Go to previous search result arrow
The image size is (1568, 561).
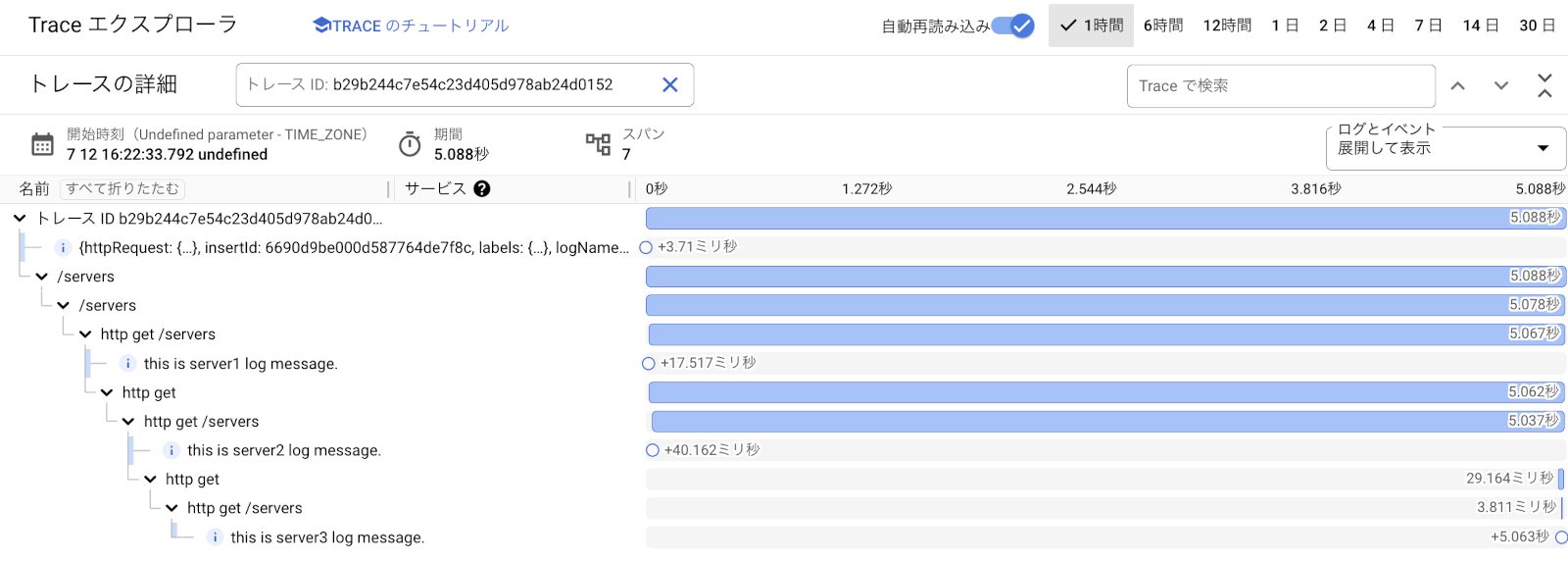[x=1458, y=86]
